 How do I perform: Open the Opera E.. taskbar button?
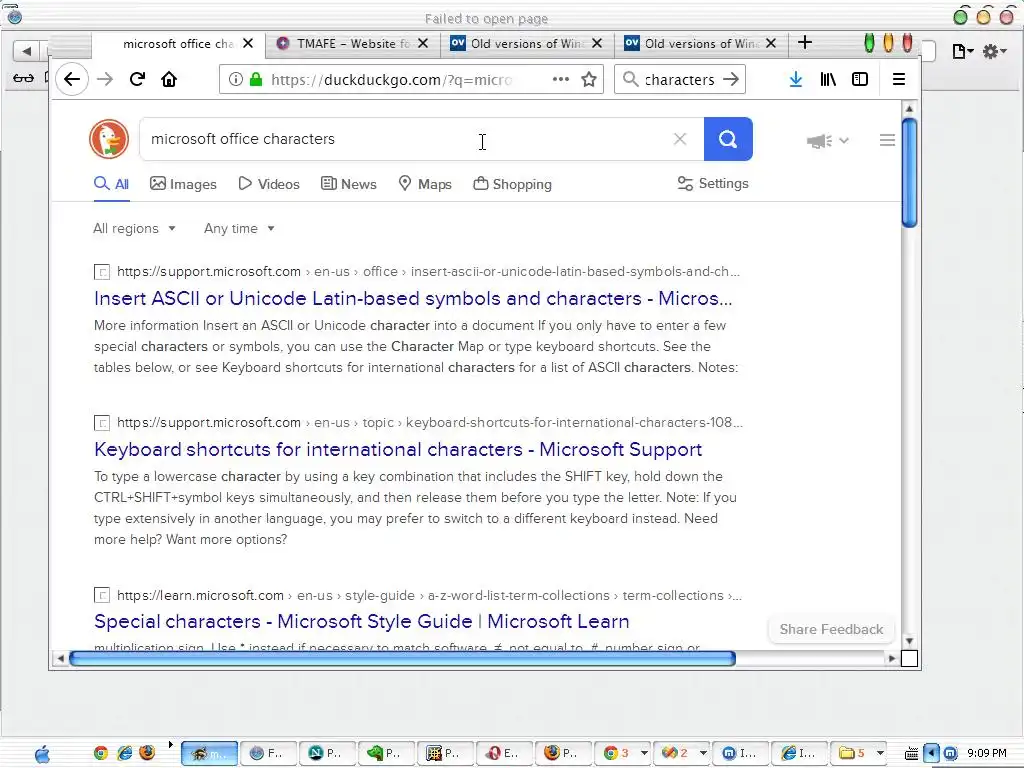[x=504, y=754]
